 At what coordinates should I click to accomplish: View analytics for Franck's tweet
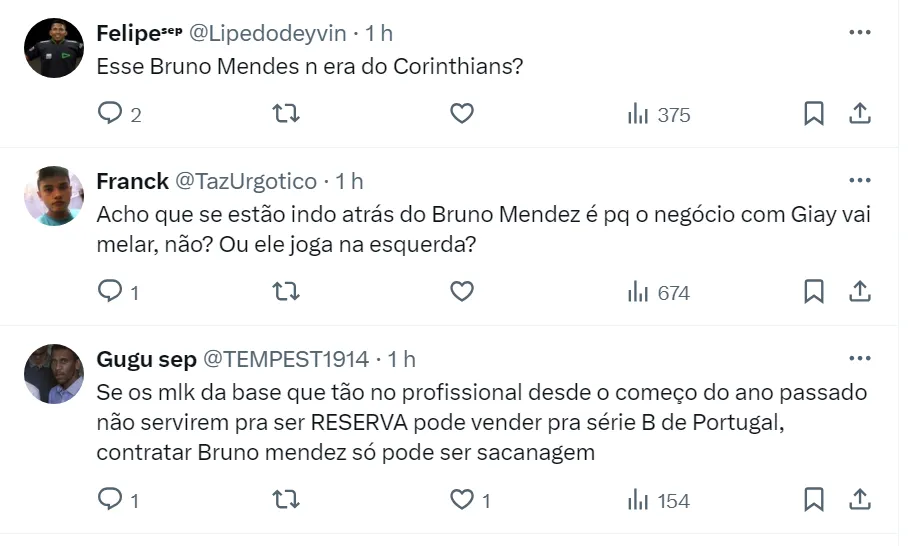[658, 292]
